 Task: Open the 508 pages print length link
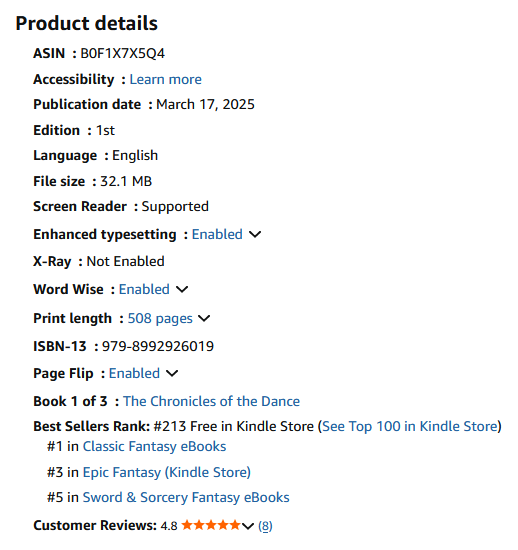click(160, 318)
